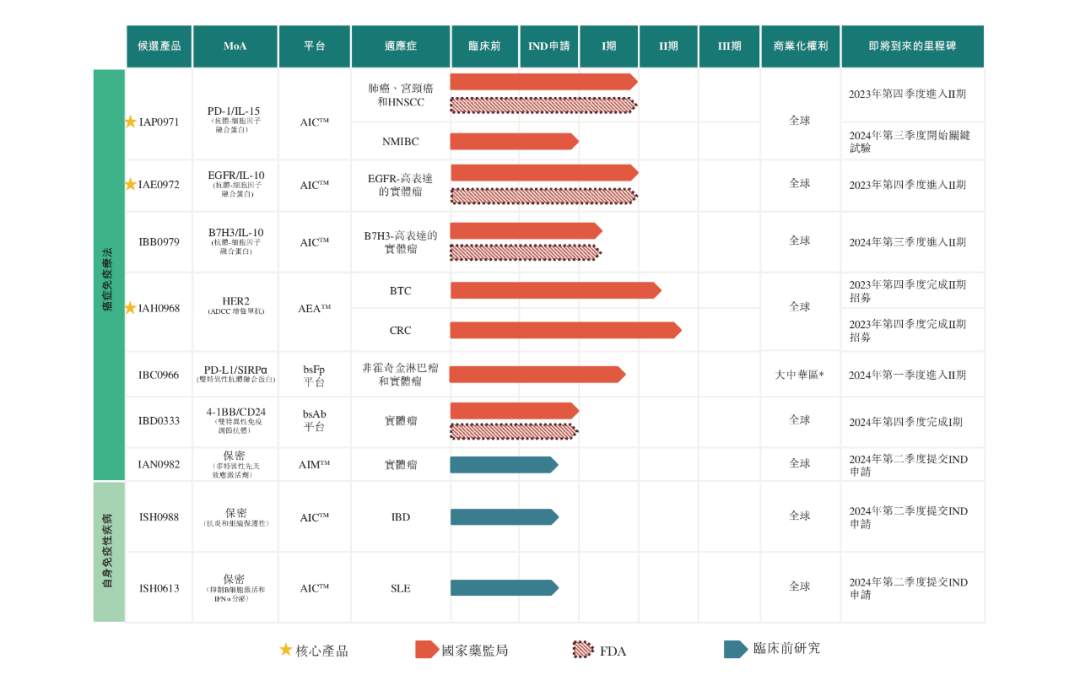The width and height of the screenshot is (1080, 686).
Task: Click the CRC red progress bar
Action: click(565, 330)
